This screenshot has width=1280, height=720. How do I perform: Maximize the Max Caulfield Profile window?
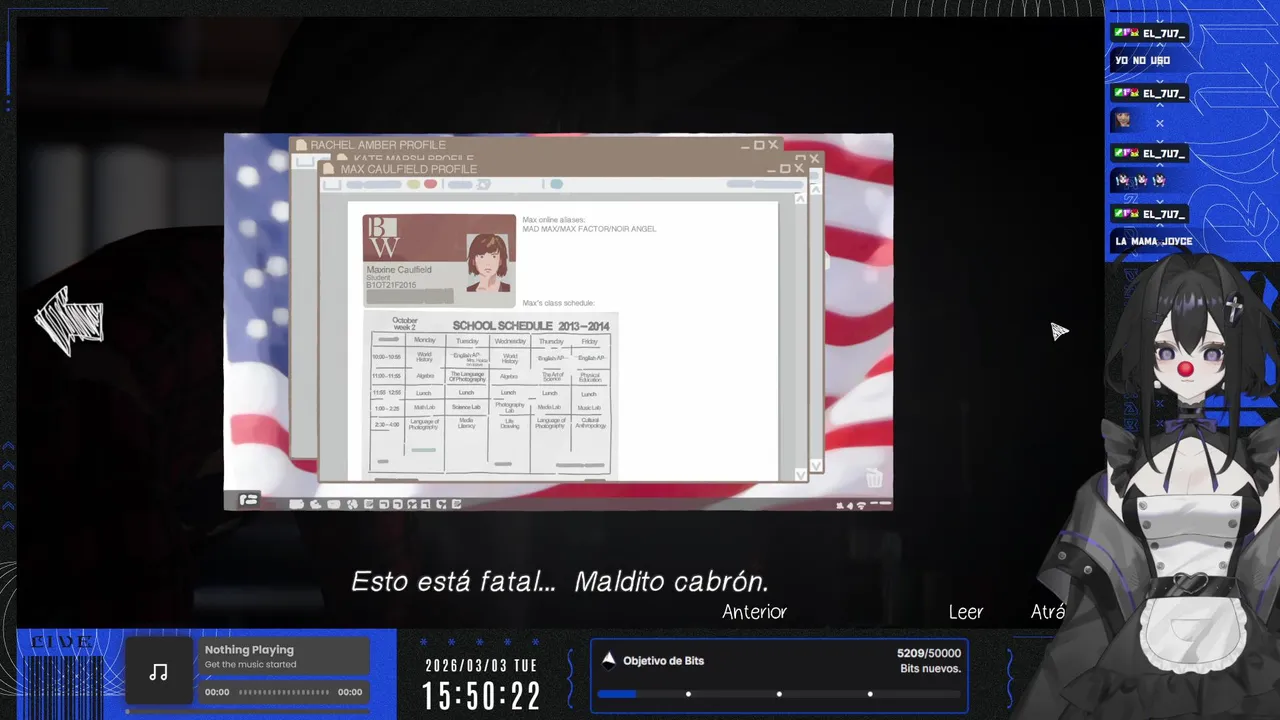(785, 169)
